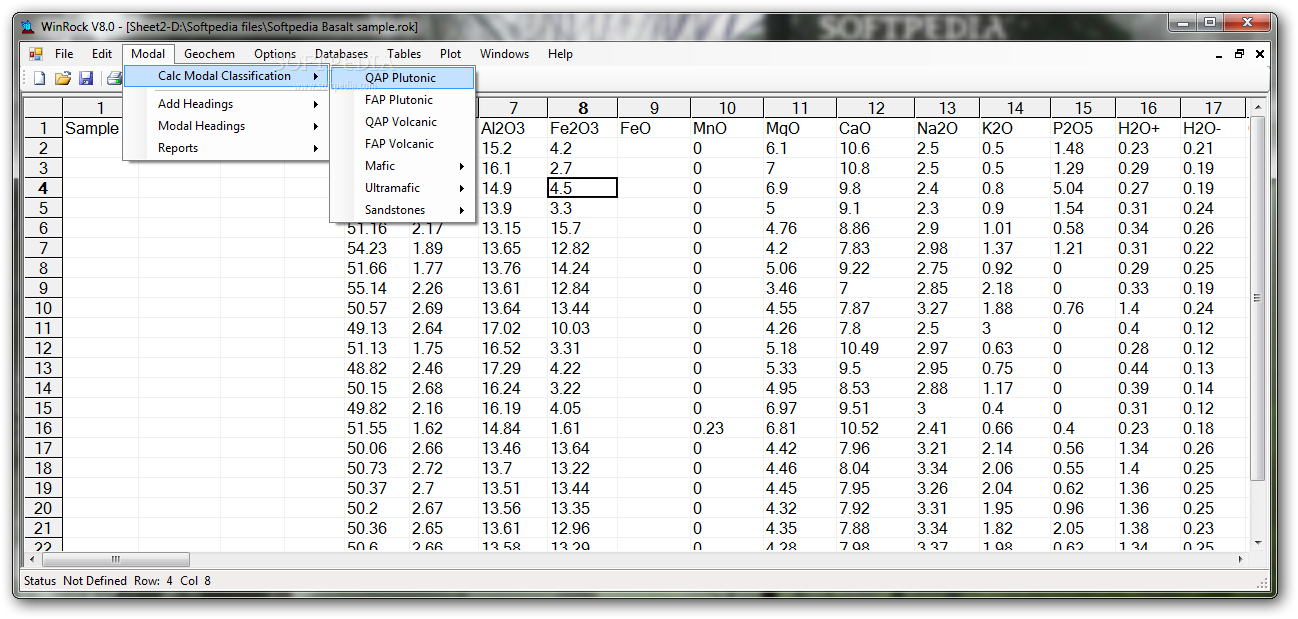
Task: Click the Status Not Defined status text
Action: 76,581
